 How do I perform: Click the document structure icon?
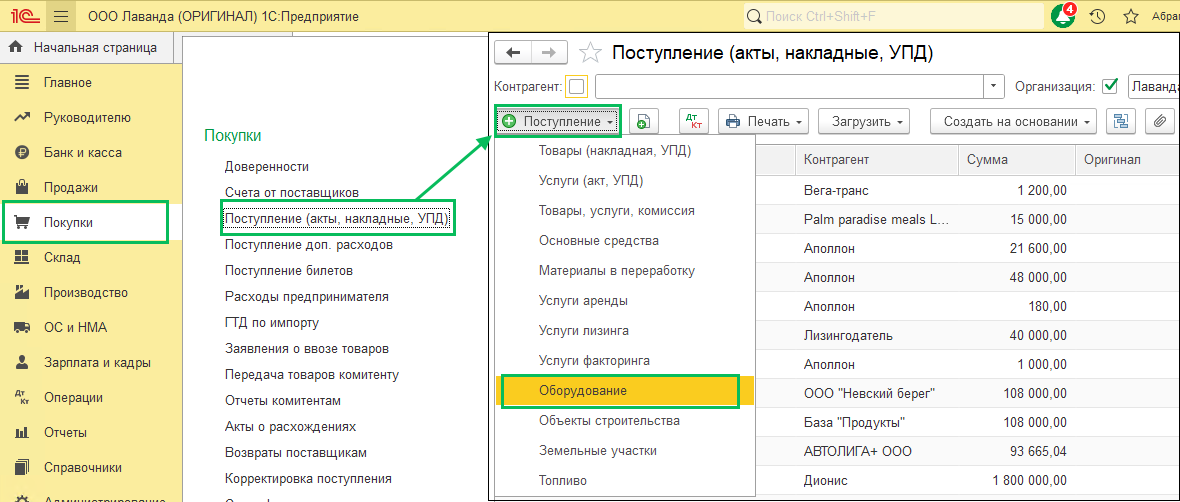(1121, 121)
